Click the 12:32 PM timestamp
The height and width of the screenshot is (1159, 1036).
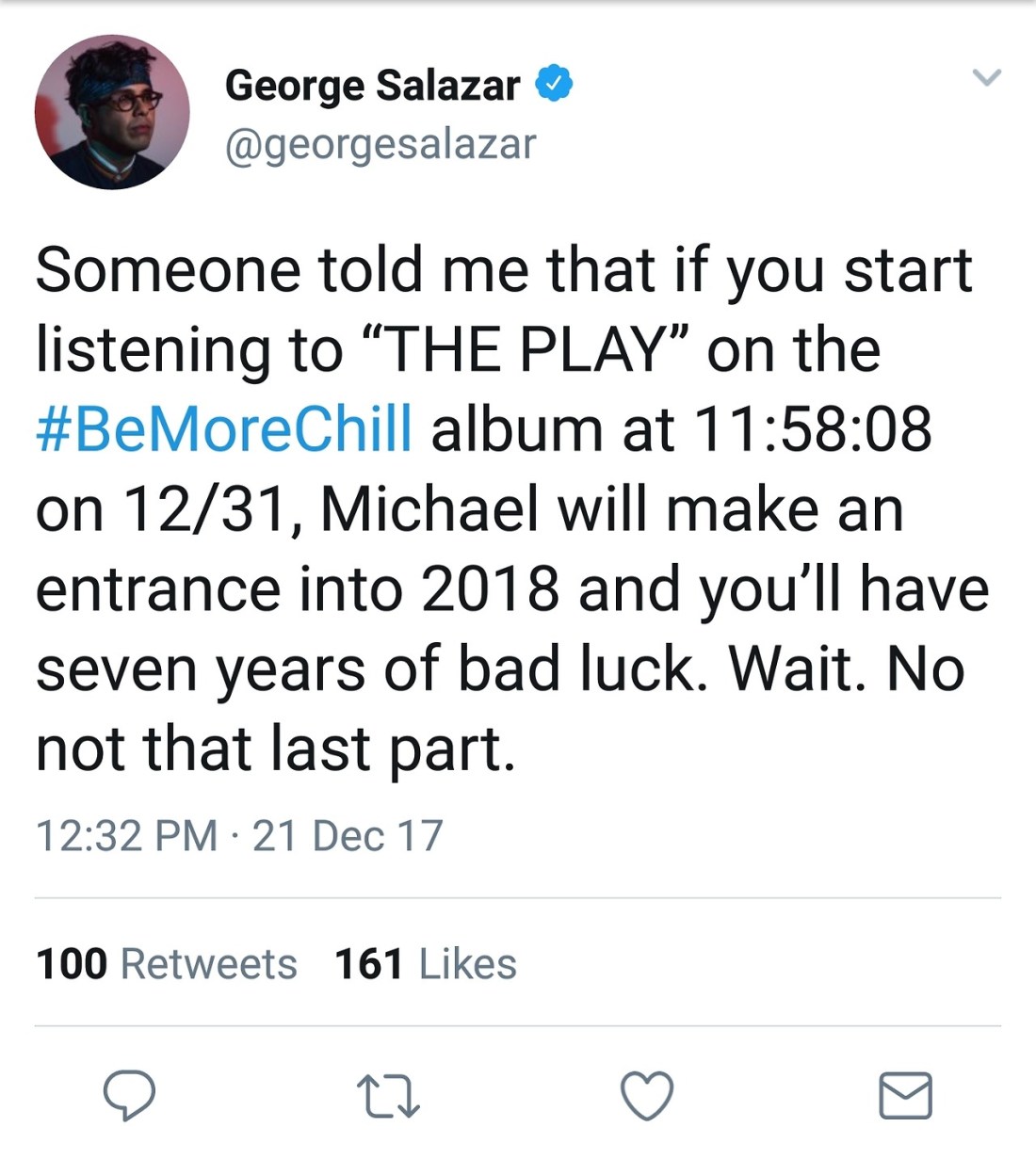(x=126, y=836)
